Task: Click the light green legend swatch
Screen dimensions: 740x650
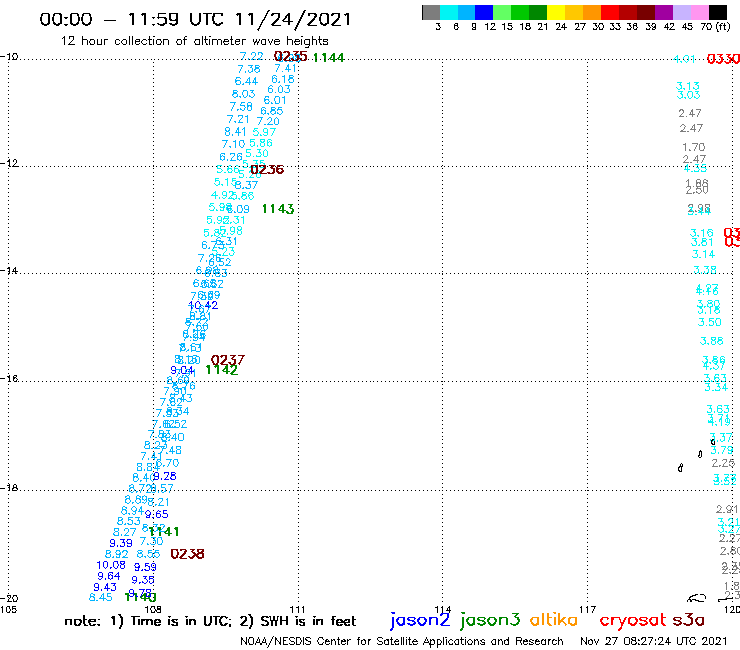Action: [502, 12]
